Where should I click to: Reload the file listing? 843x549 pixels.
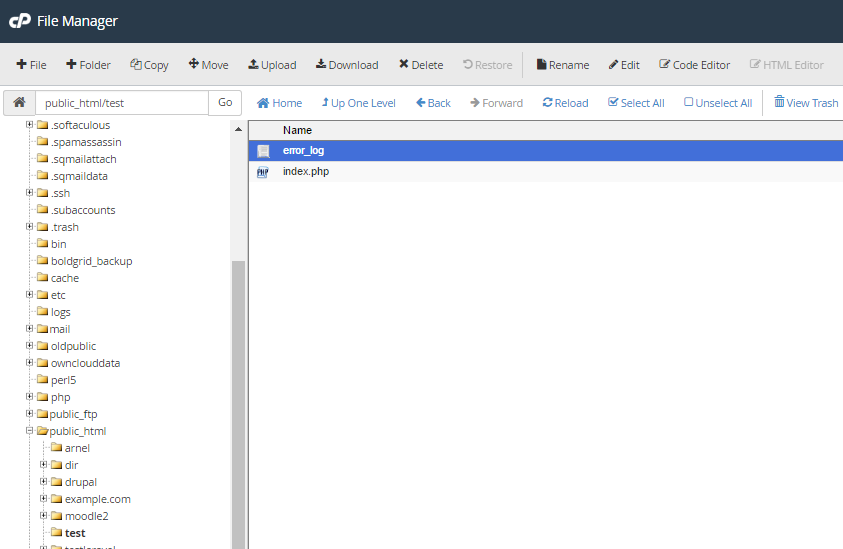click(565, 103)
